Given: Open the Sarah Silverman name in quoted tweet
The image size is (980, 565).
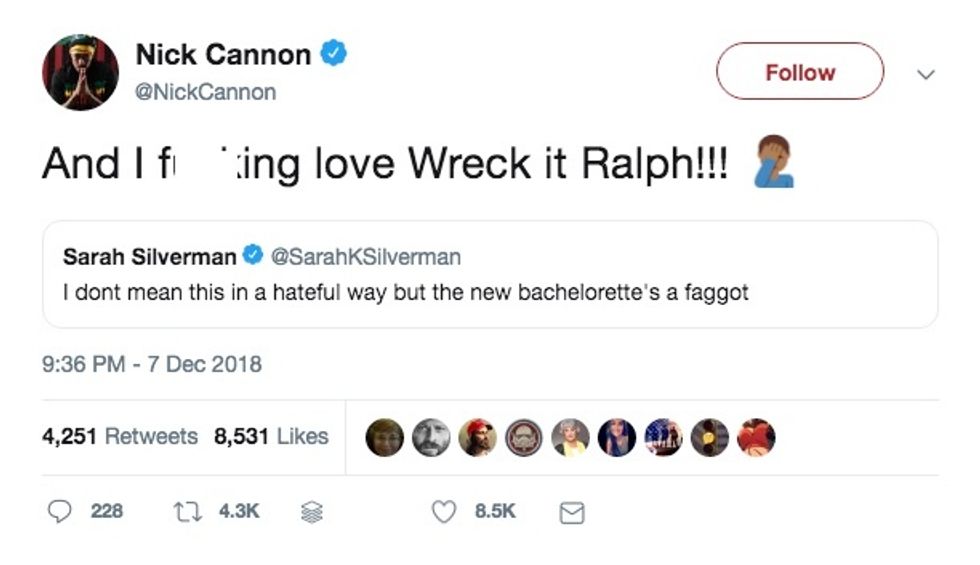Looking at the screenshot, I should pyautogui.click(x=149, y=257).
